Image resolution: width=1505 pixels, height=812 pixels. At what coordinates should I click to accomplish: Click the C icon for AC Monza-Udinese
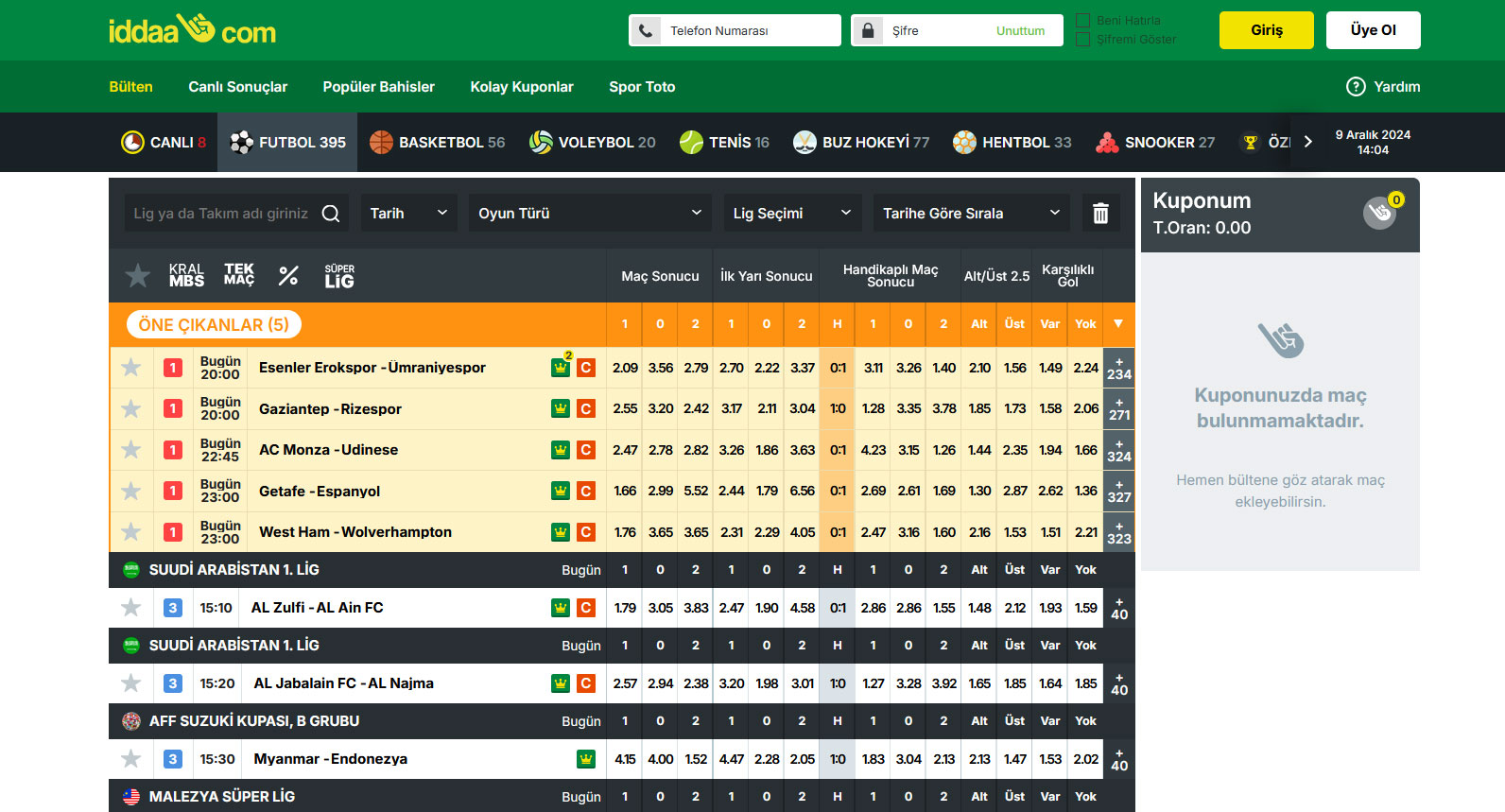coord(586,450)
